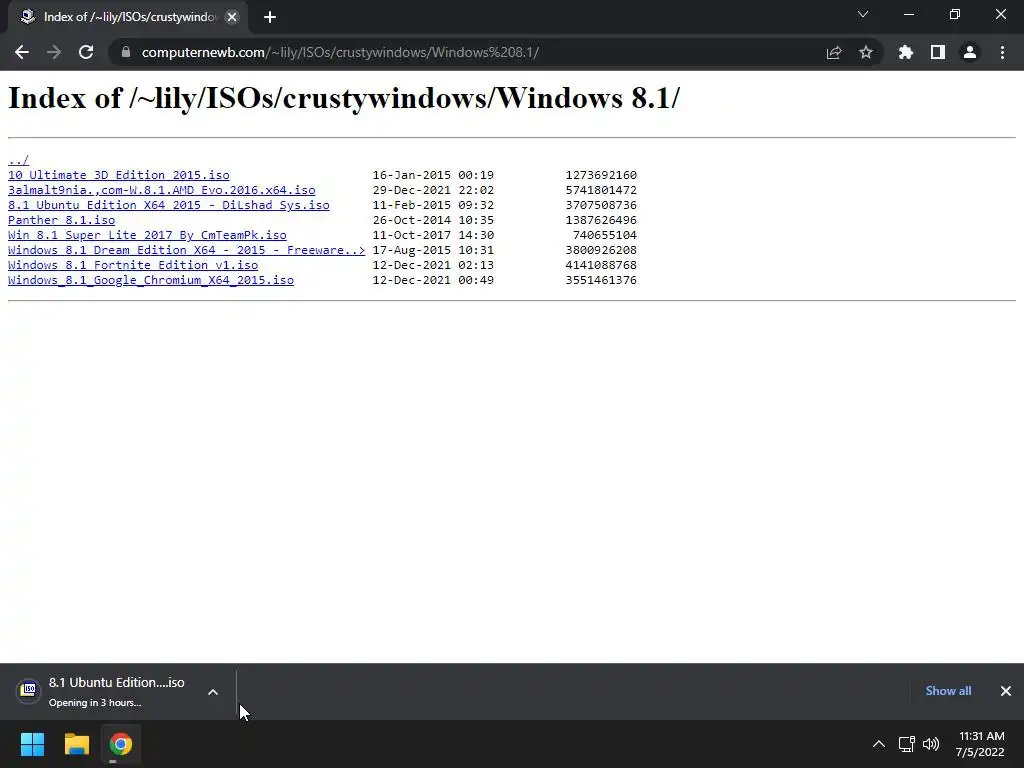Viewport: 1024px width, 768px height.
Task: Open the Extensions puzzle icon
Action: (x=906, y=52)
